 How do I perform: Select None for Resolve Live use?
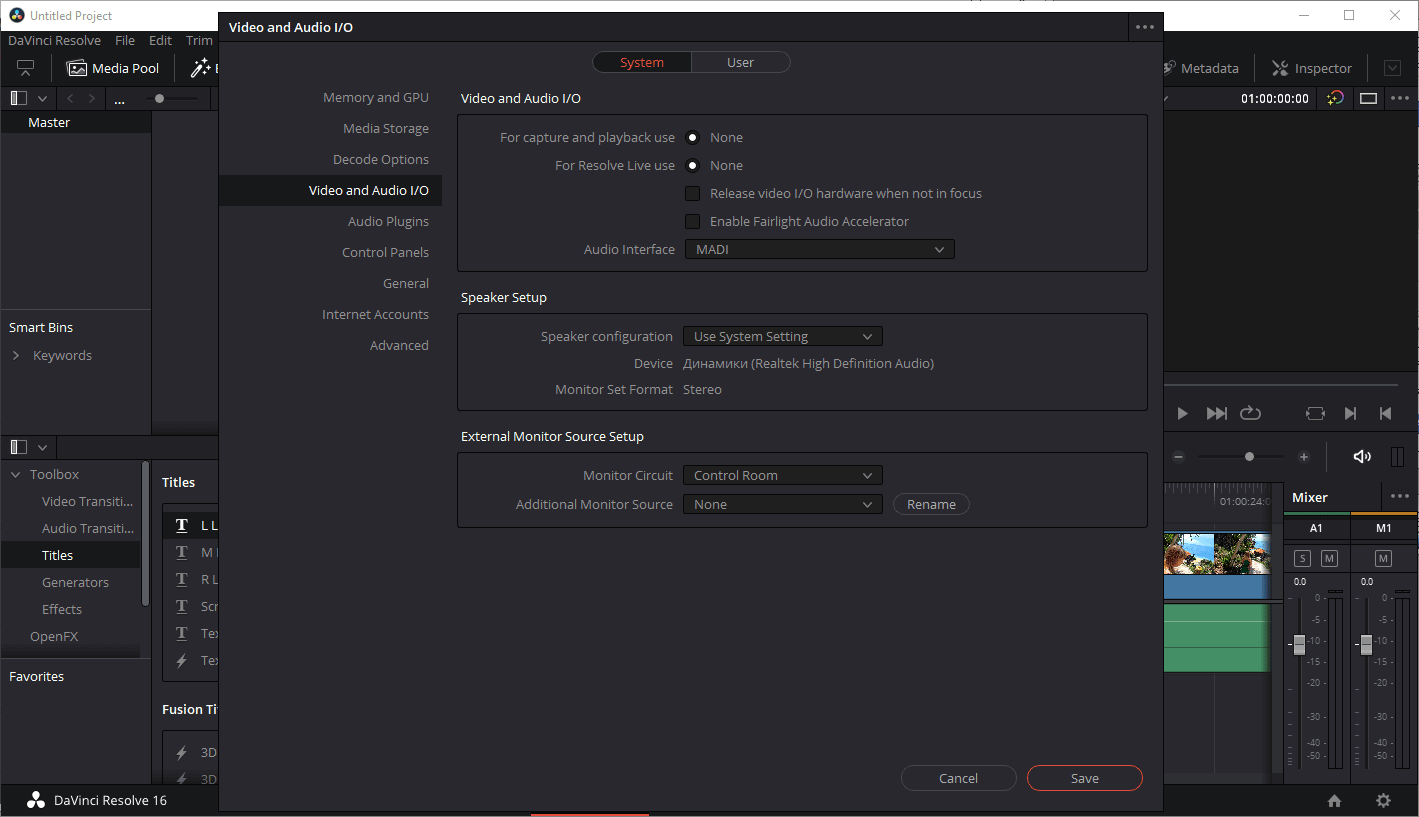(x=692, y=165)
